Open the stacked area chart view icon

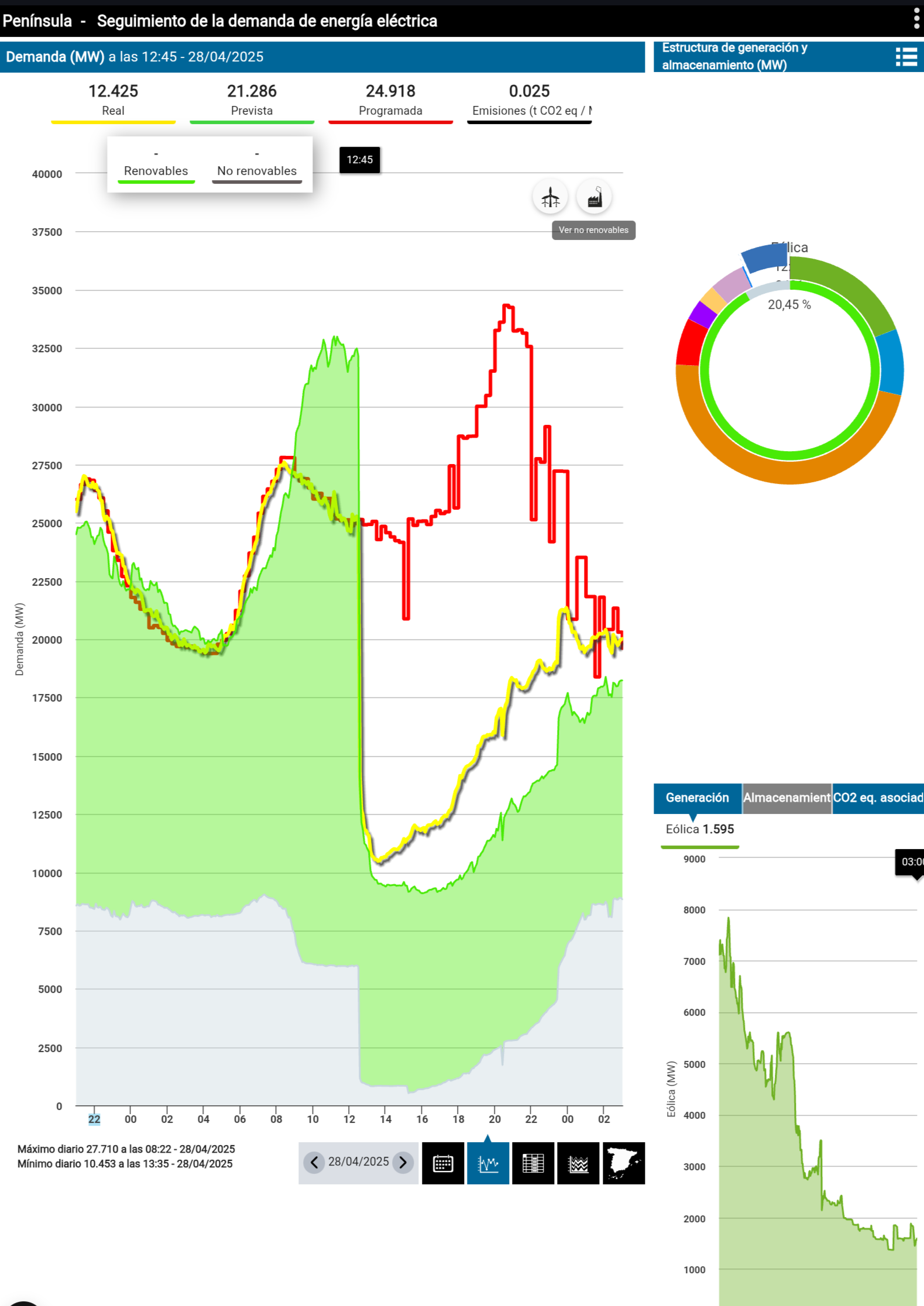coord(578,1163)
